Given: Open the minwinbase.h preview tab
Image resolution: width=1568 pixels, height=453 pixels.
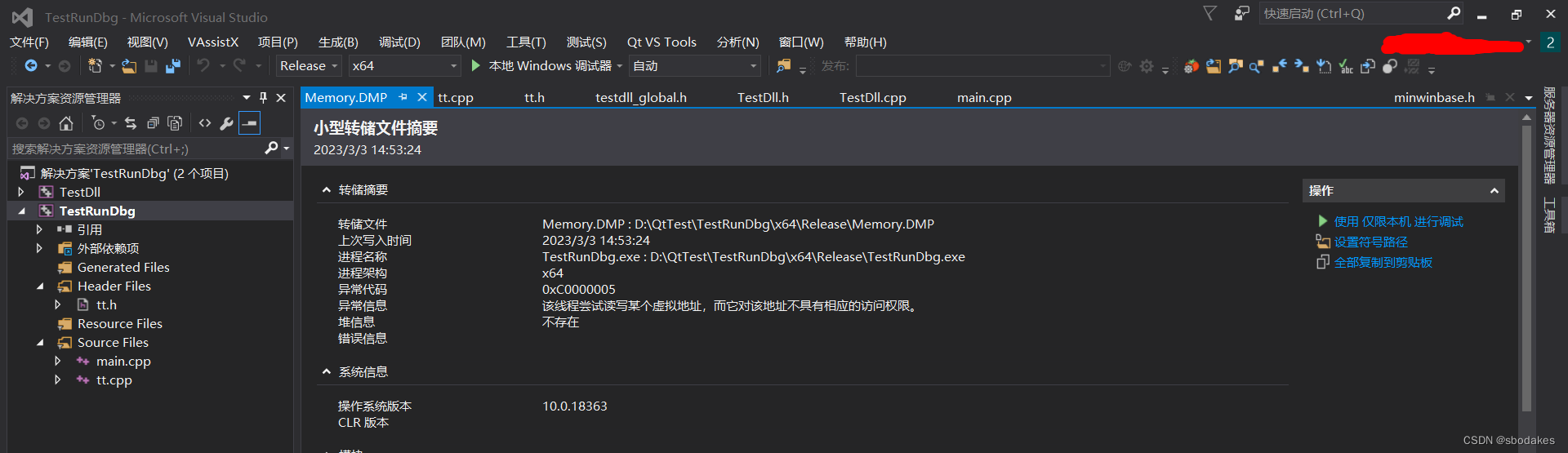Looking at the screenshot, I should point(1434,98).
